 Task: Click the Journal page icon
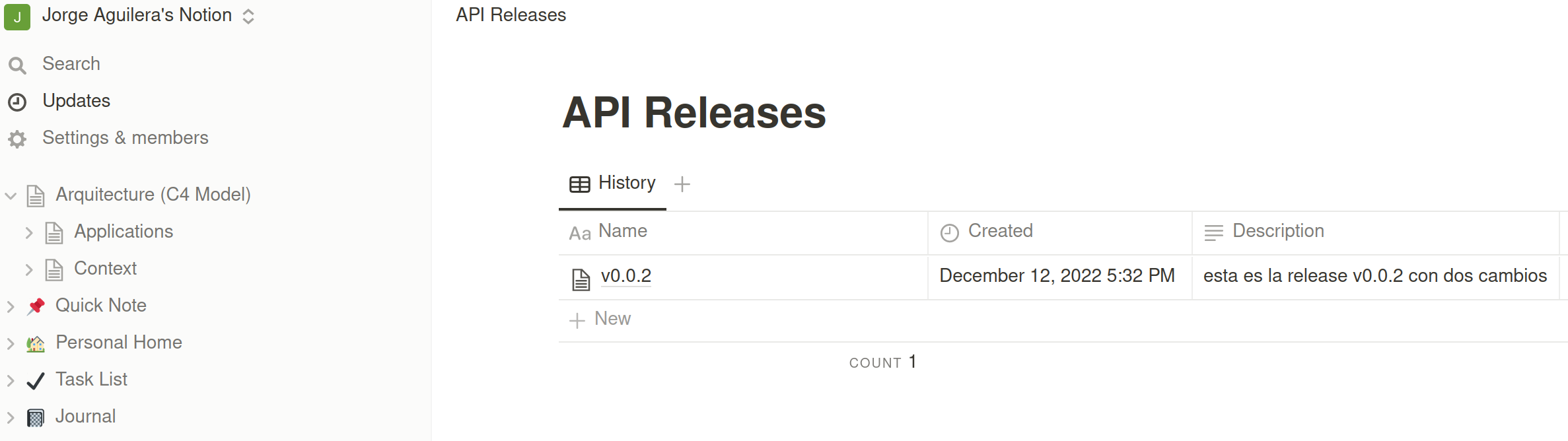(x=36, y=417)
